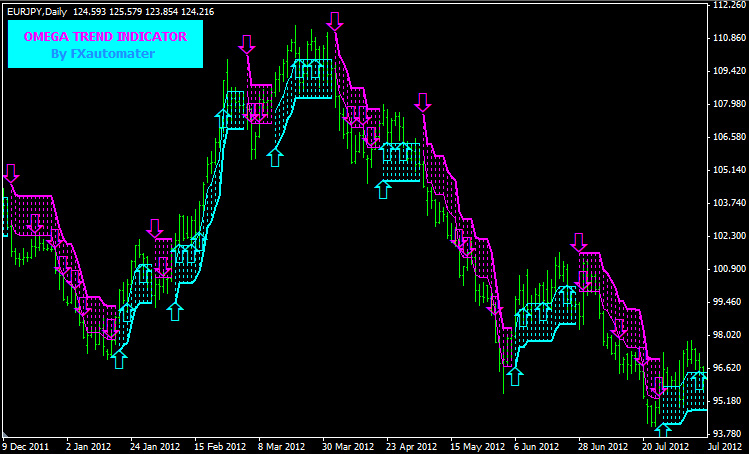Image resolution: width=749 pixels, height=454 pixels.
Task: Click the low price value 123.854
Action: click(162, 11)
